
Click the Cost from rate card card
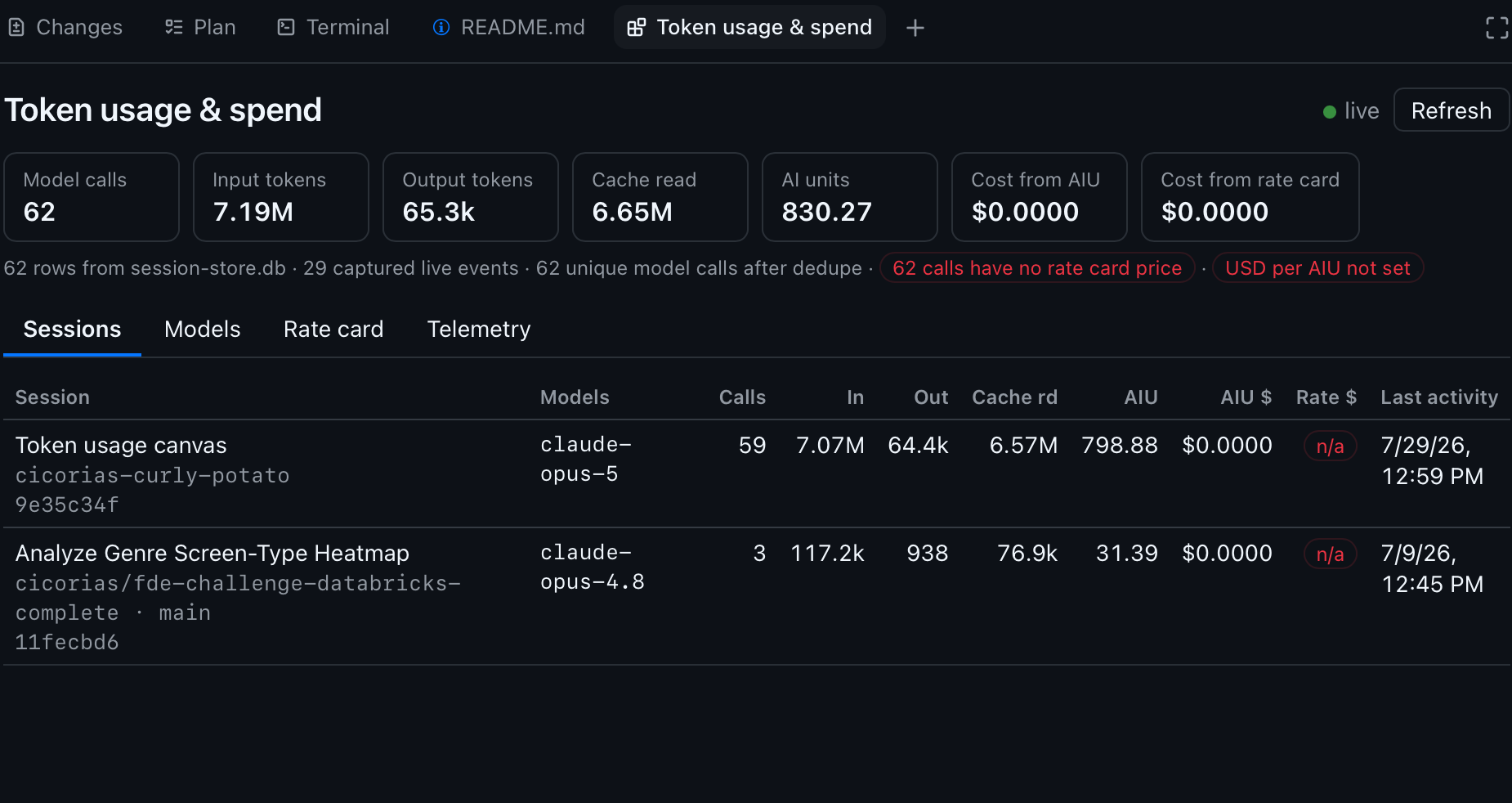coord(1250,197)
